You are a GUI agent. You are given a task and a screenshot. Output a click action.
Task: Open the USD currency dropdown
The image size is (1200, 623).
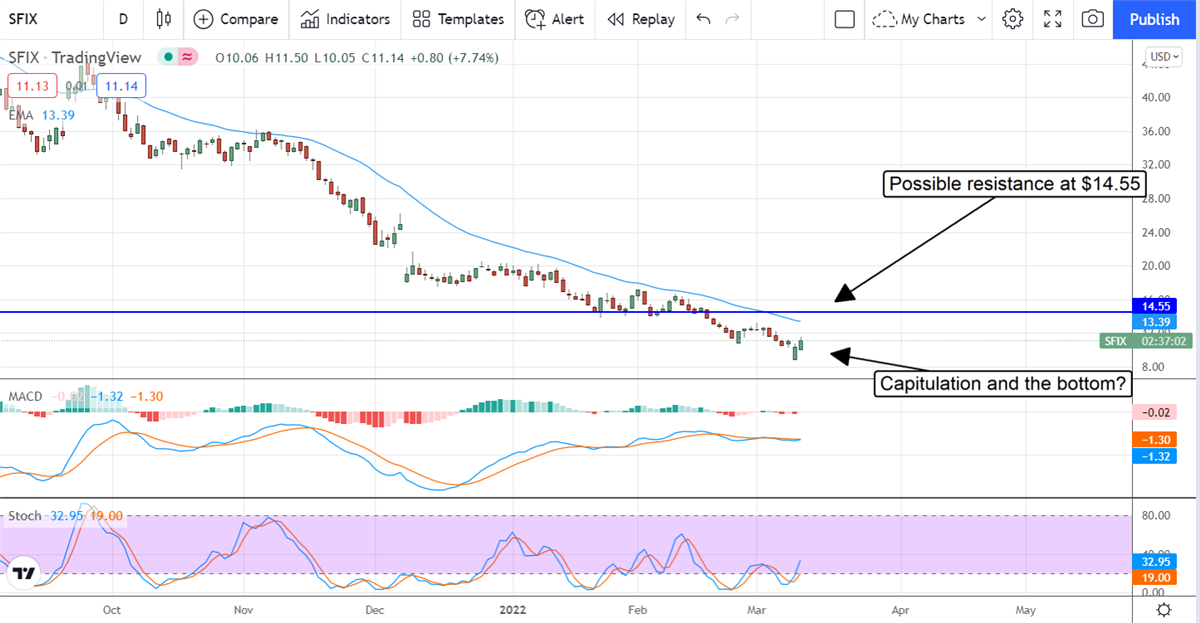1164,56
